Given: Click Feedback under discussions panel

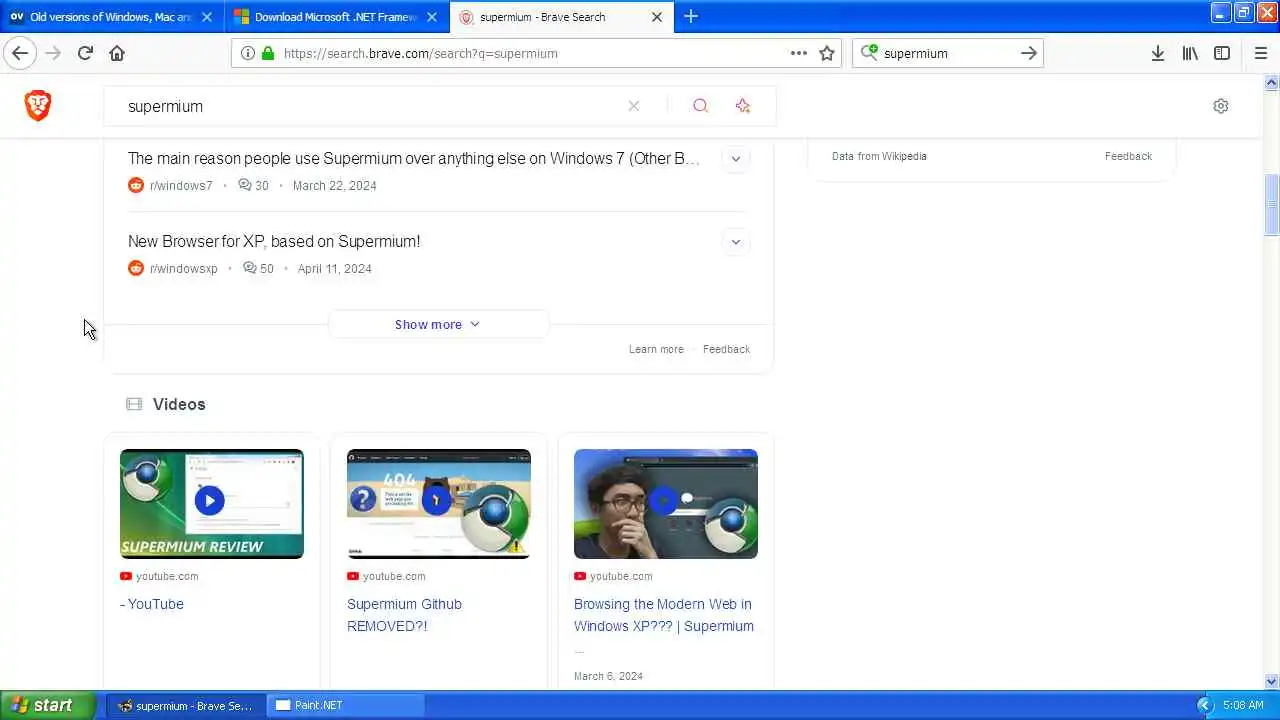Looking at the screenshot, I should click(726, 349).
